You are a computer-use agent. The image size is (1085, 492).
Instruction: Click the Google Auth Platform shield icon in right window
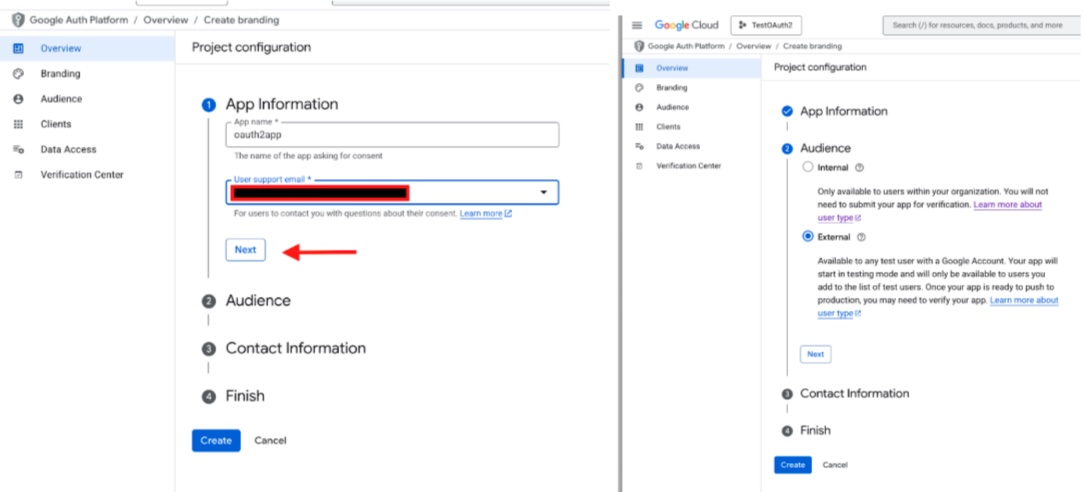pos(639,46)
